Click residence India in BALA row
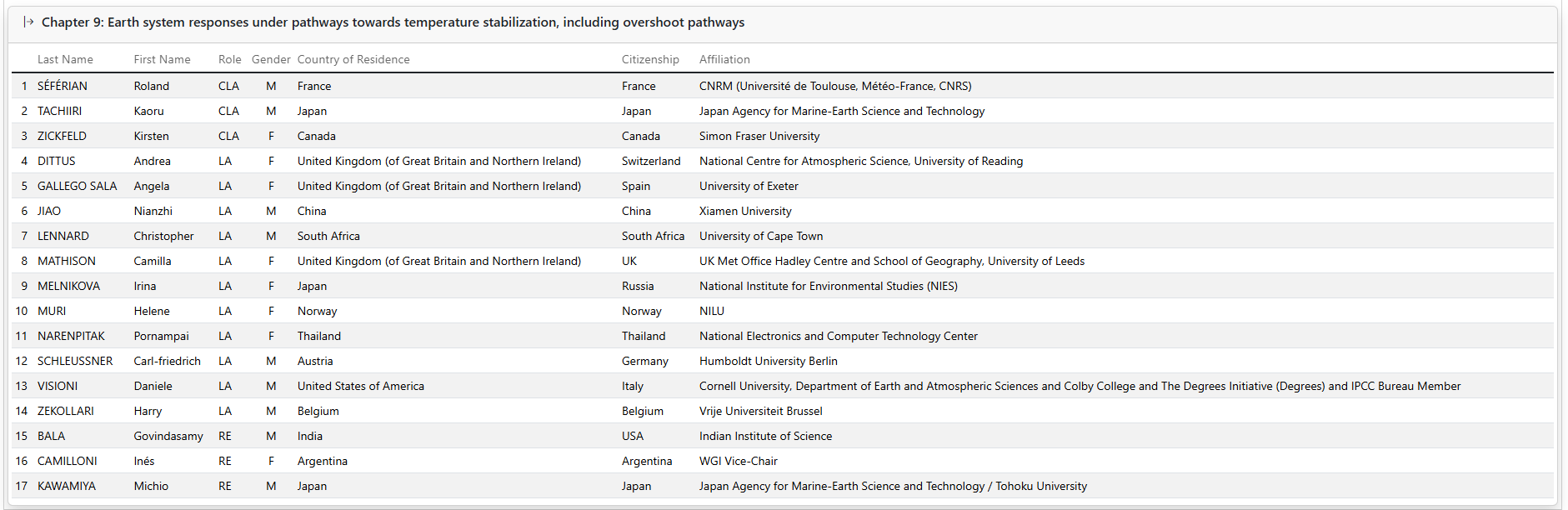Screen dimensions: 1568x510 click(x=310, y=436)
